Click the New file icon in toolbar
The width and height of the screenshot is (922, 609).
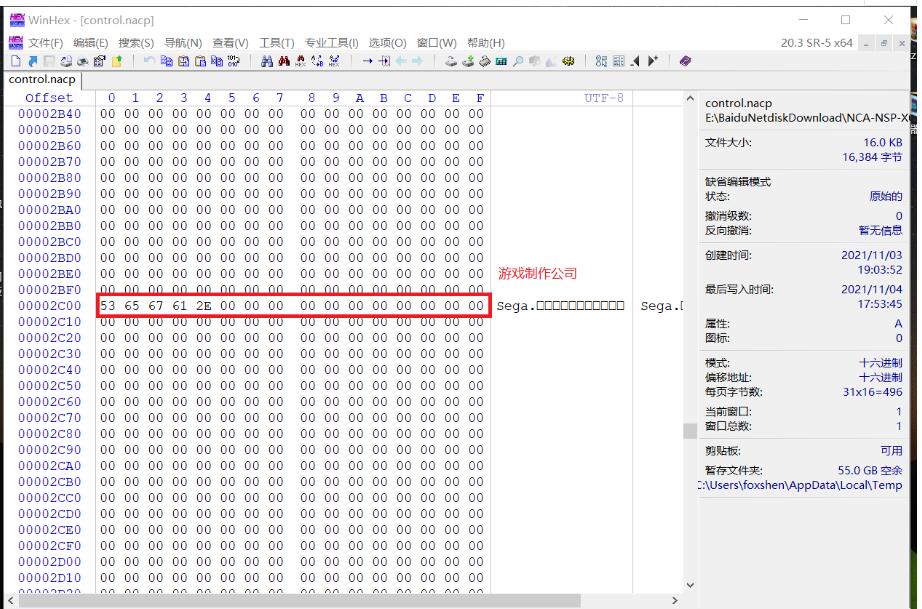click(x=14, y=61)
